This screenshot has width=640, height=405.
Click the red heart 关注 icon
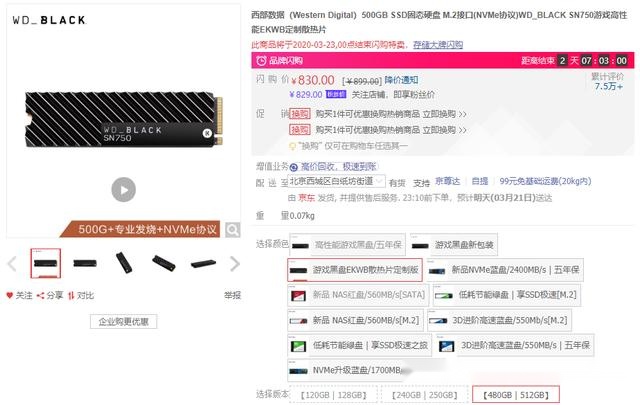10,295
